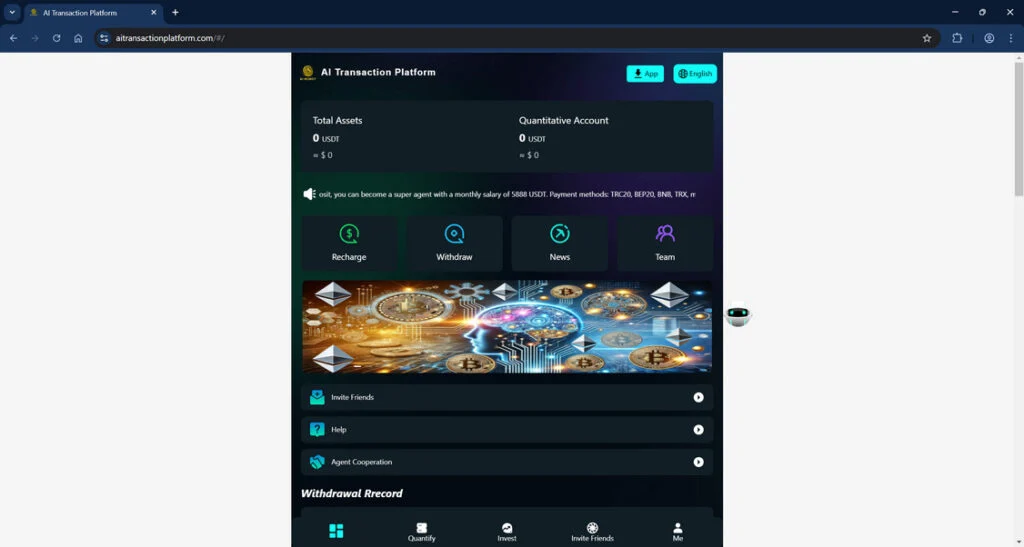Click the scrollbar down arrow
Image resolution: width=1024 pixels, height=547 pixels.
coord(1019,542)
